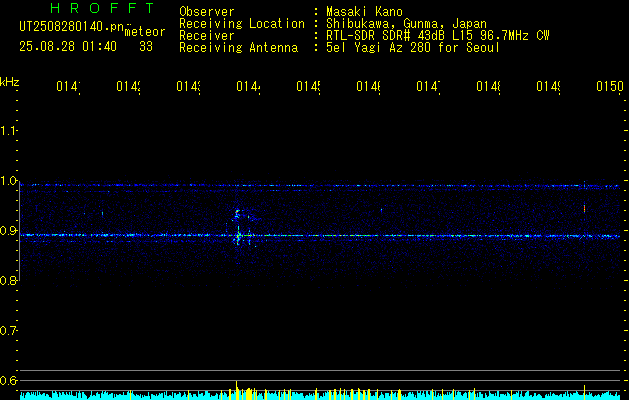This screenshot has height=400, width=629.
Task: Click the red echo spot before 0150
Action: (x=584, y=208)
